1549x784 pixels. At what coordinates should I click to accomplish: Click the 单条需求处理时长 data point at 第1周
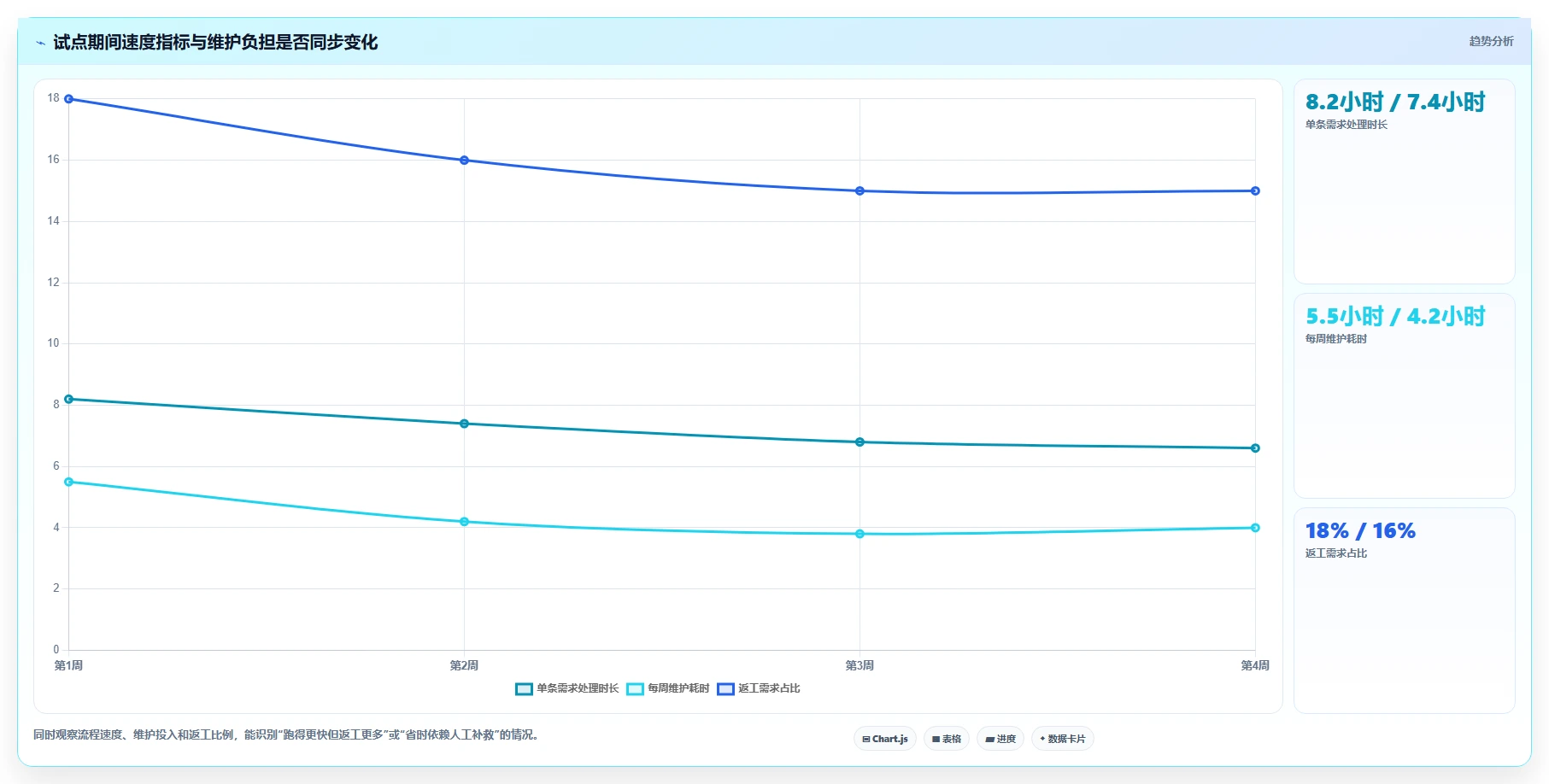pos(69,399)
